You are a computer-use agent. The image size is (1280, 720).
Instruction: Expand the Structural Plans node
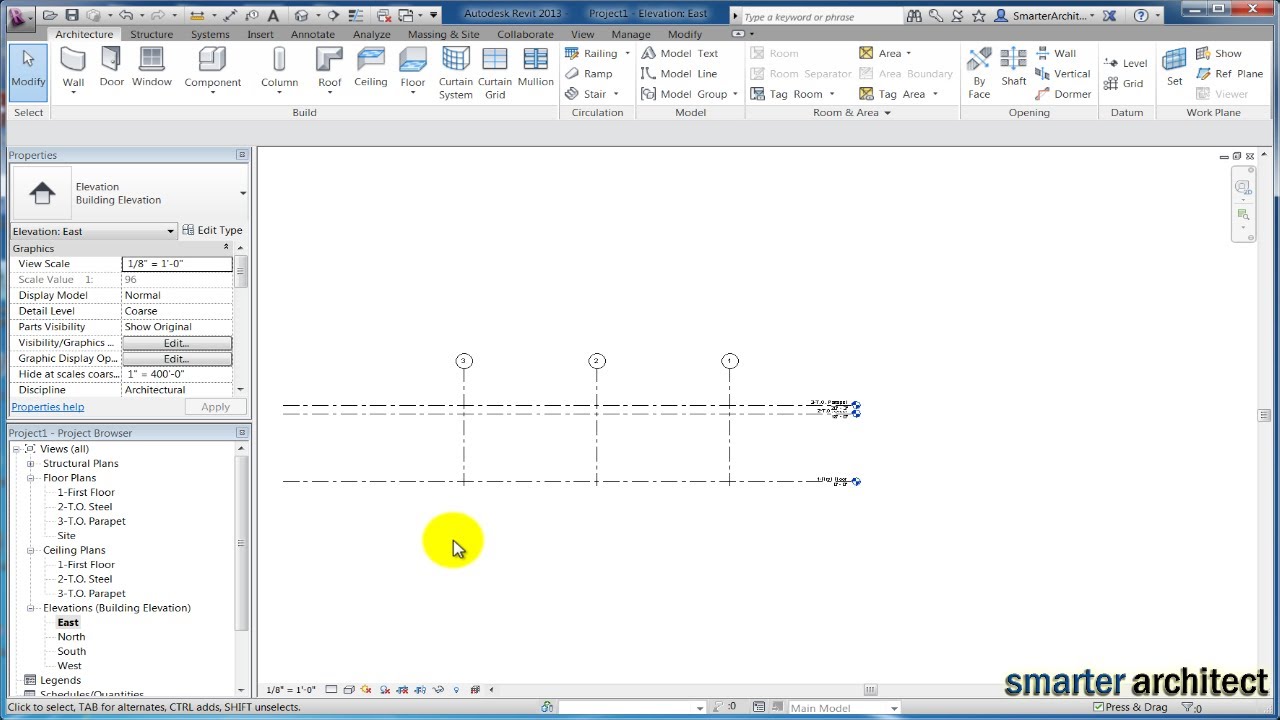tap(31, 464)
